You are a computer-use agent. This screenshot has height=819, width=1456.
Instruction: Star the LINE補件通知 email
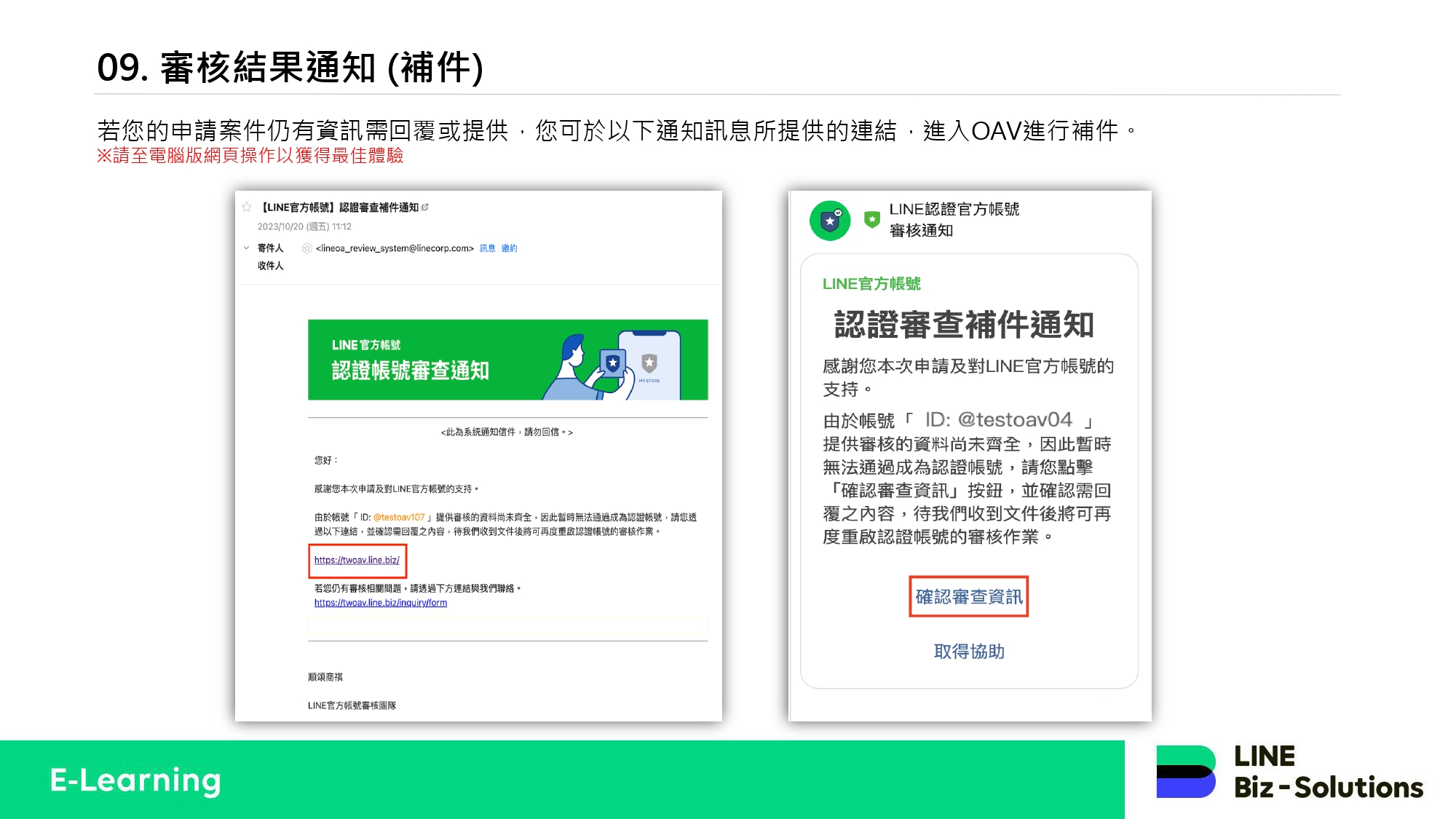(x=247, y=207)
